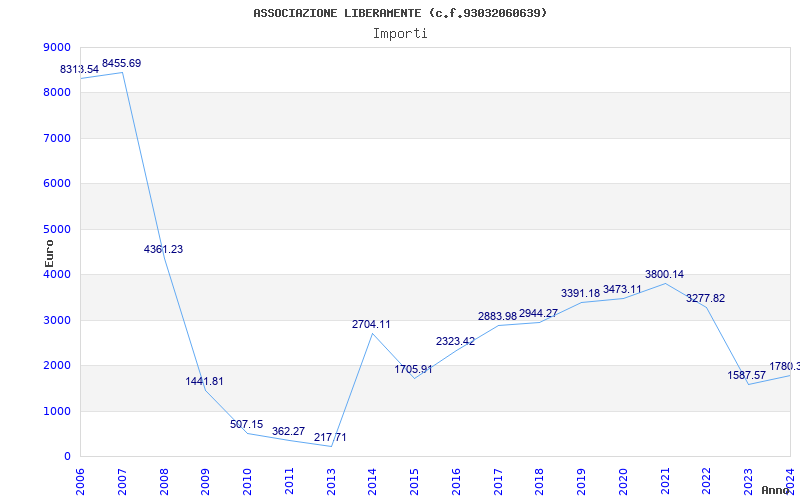Select the 8455.69 data label
This screenshot has height=500, width=800.
click(x=121, y=63)
